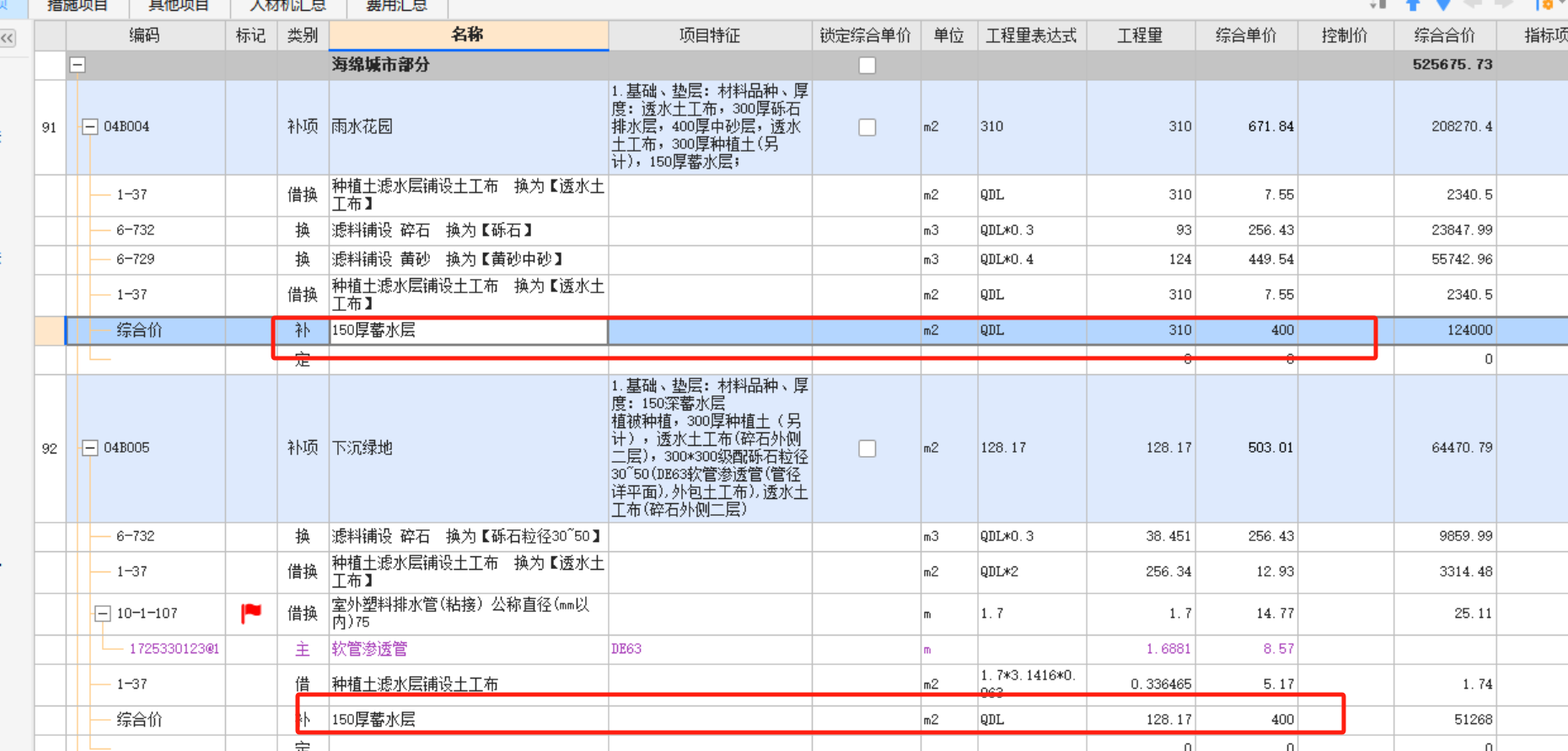Edit the 150厚蓄水层 name field in highlighted row
1568x751 pixels.
(468, 330)
